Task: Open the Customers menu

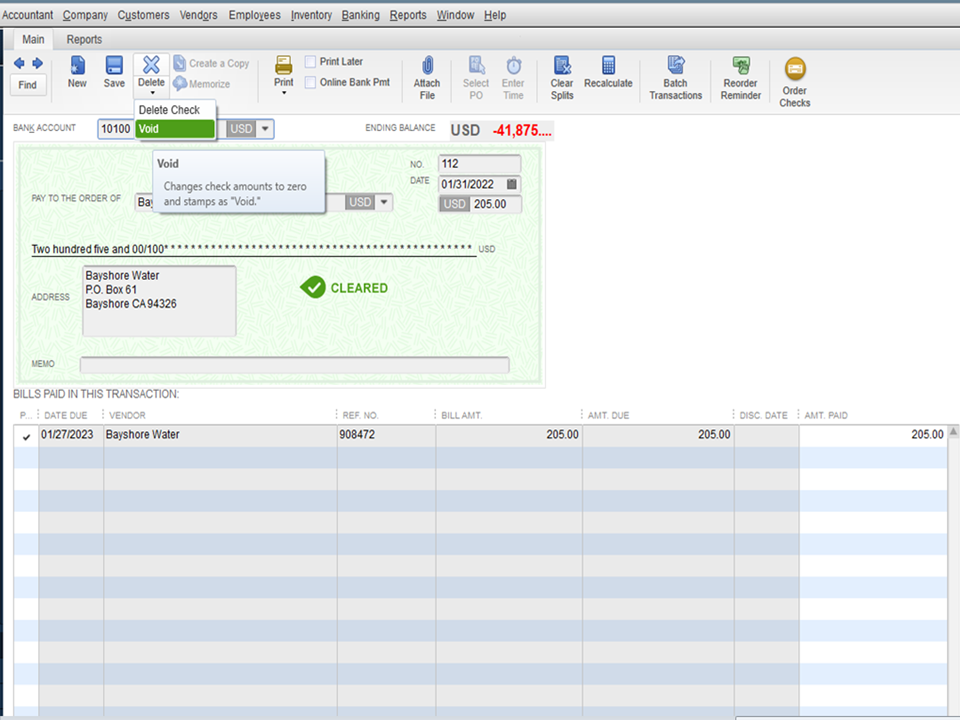Action: [143, 15]
